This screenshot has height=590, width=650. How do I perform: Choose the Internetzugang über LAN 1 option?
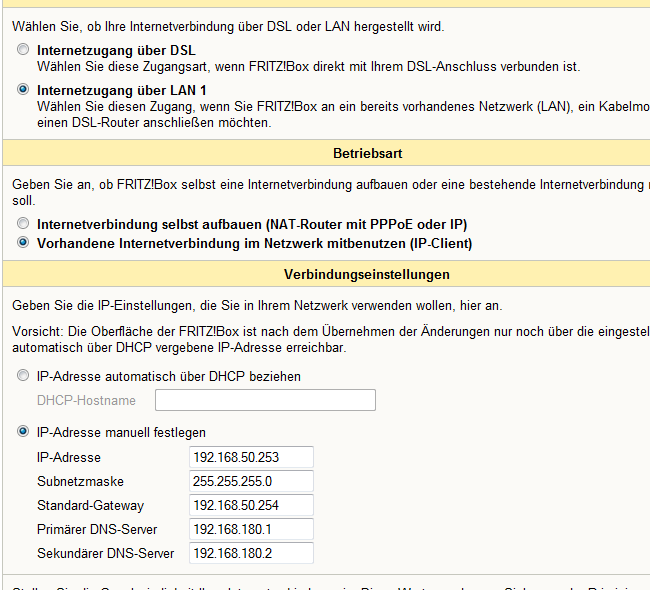pyautogui.click(x=23, y=89)
